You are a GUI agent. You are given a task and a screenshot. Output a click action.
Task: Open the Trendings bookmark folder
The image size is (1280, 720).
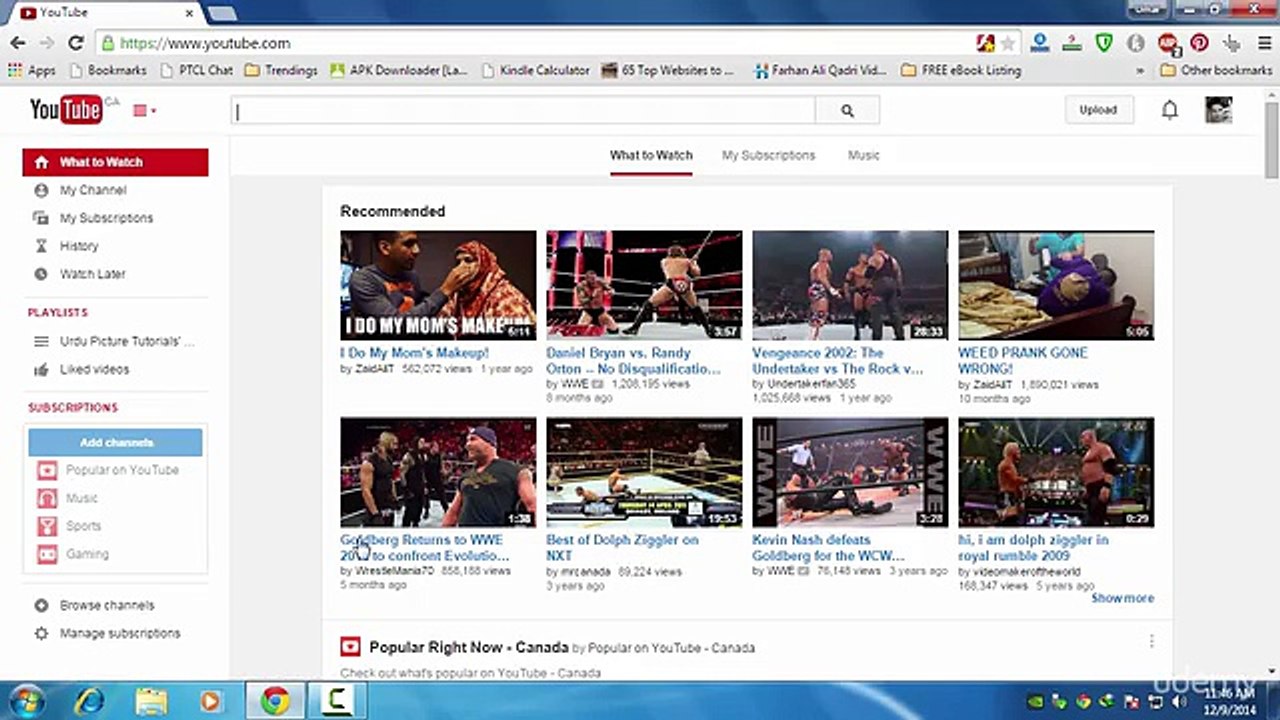point(281,71)
